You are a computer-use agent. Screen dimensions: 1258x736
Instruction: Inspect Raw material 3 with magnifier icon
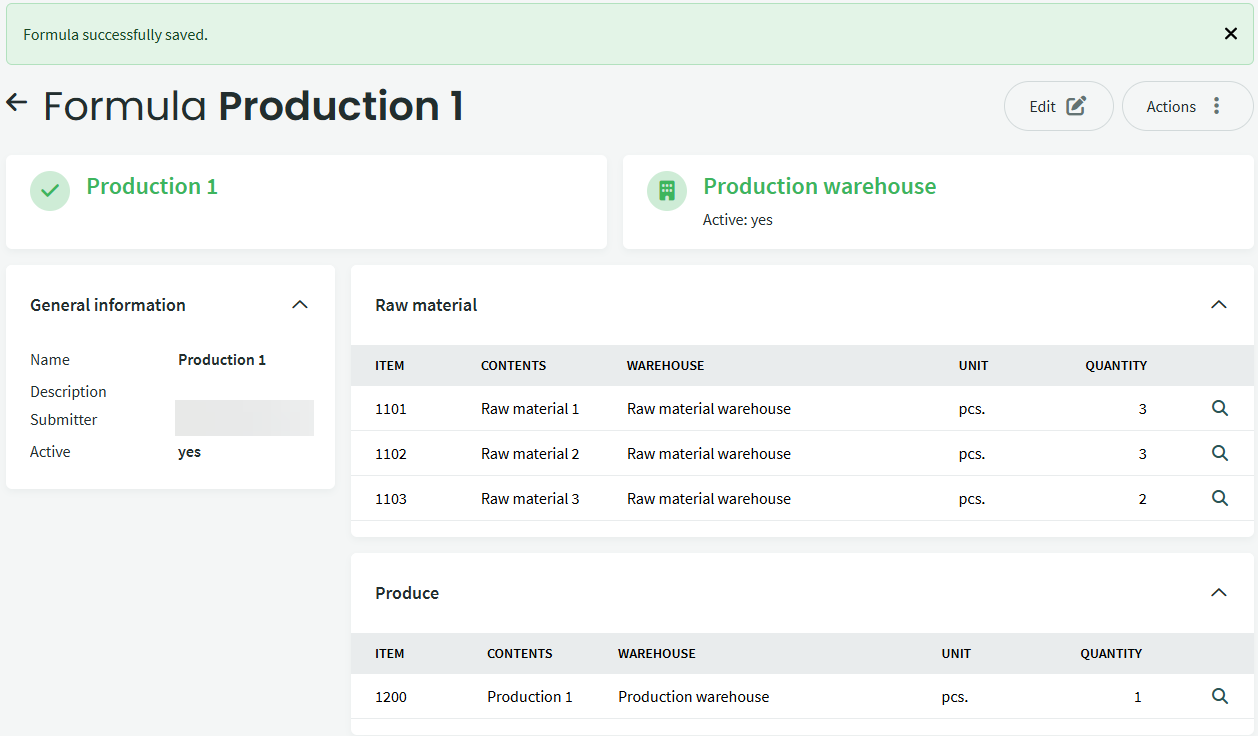[x=1219, y=498]
